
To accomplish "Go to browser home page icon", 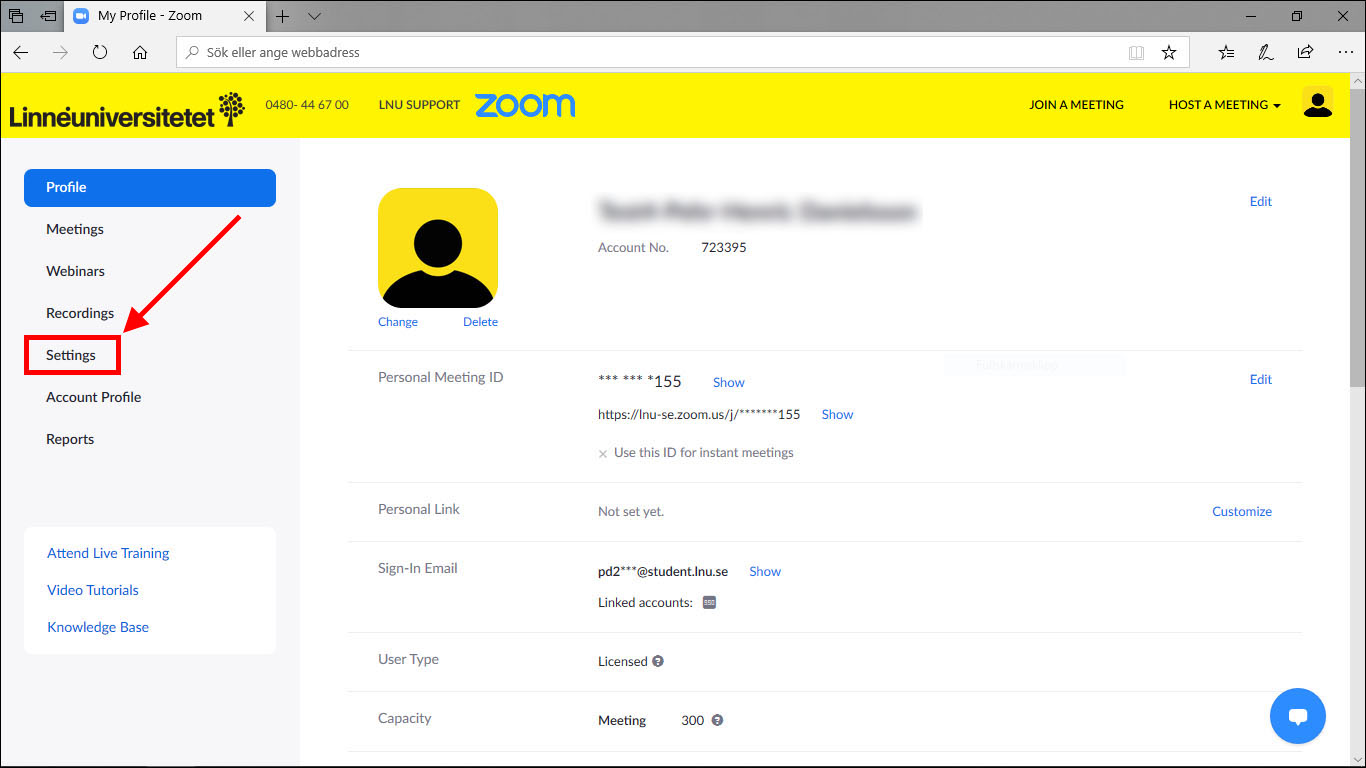I will [x=140, y=52].
